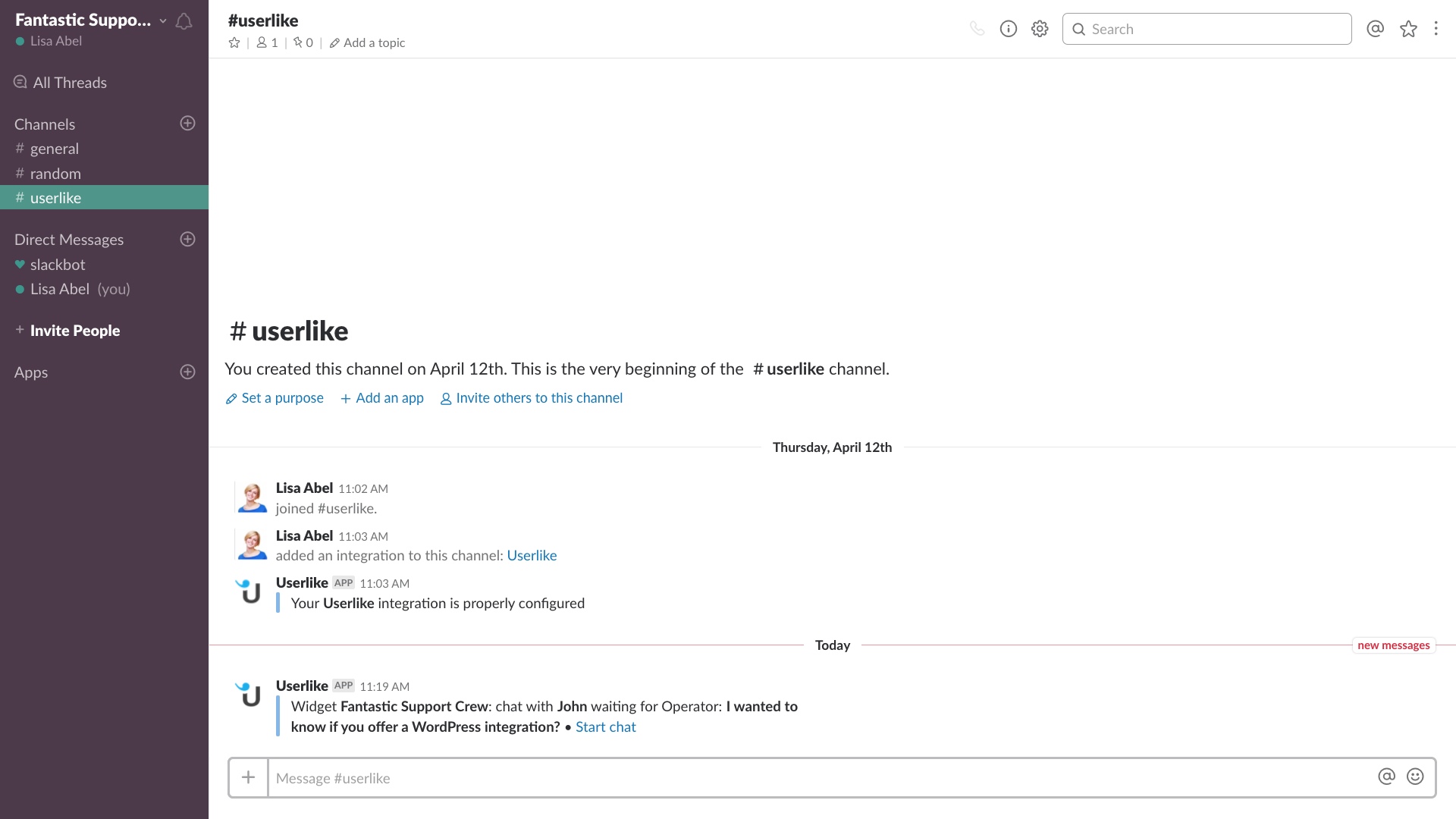Viewport: 1456px width, 819px height.
Task: Click the 11:19 AM timestamp
Action: coord(384,686)
